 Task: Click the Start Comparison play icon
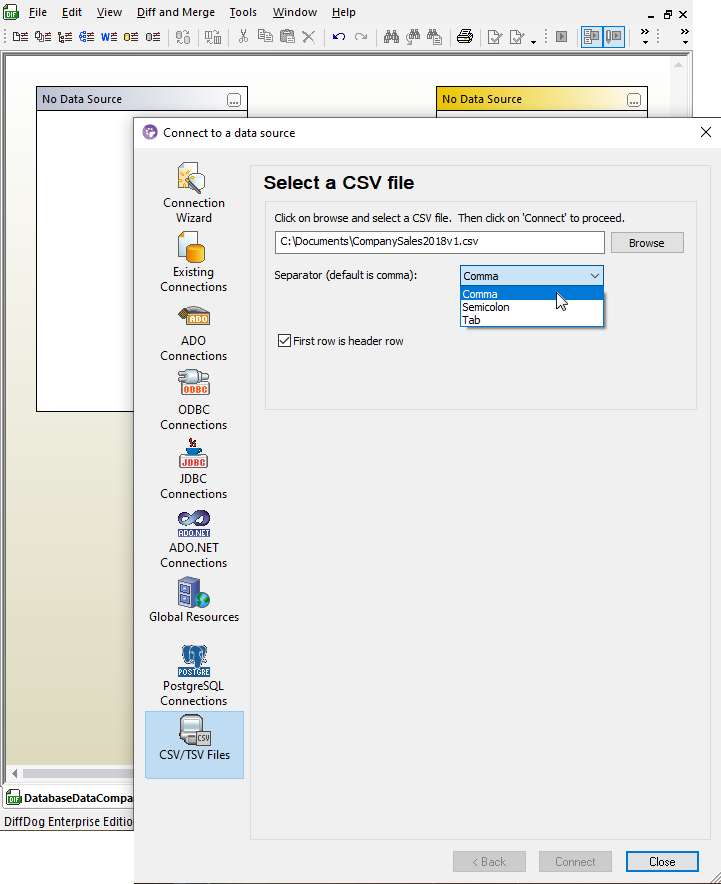coord(561,37)
